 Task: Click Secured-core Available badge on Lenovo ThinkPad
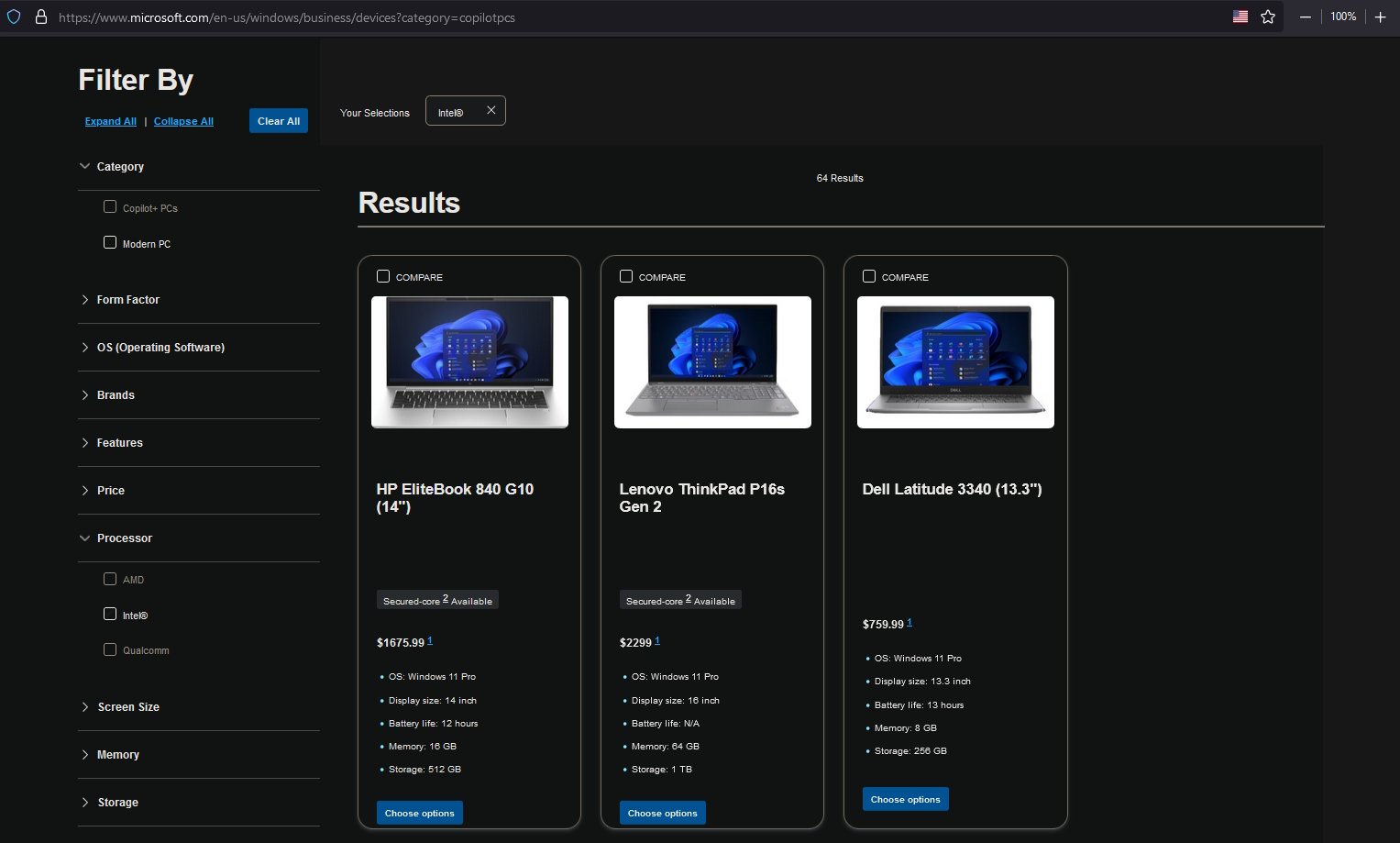[x=680, y=600]
